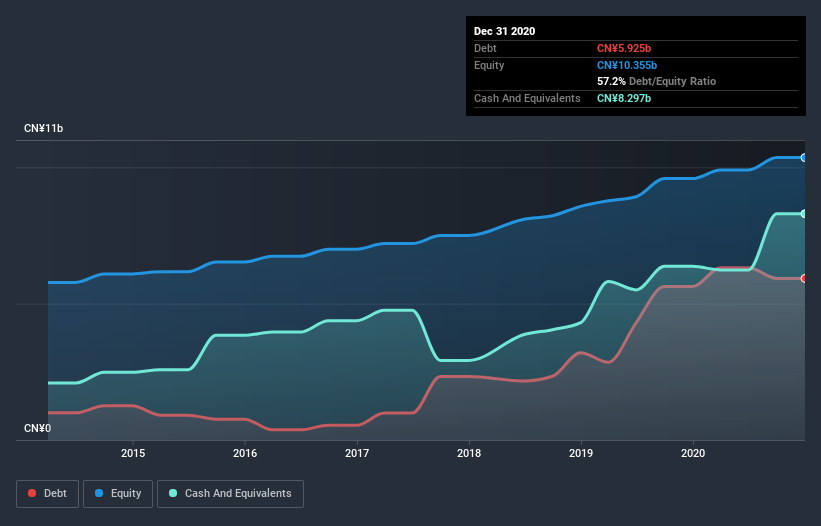821x526 pixels.
Task: Click the CN¥0 y-axis label
Action: (x=38, y=428)
